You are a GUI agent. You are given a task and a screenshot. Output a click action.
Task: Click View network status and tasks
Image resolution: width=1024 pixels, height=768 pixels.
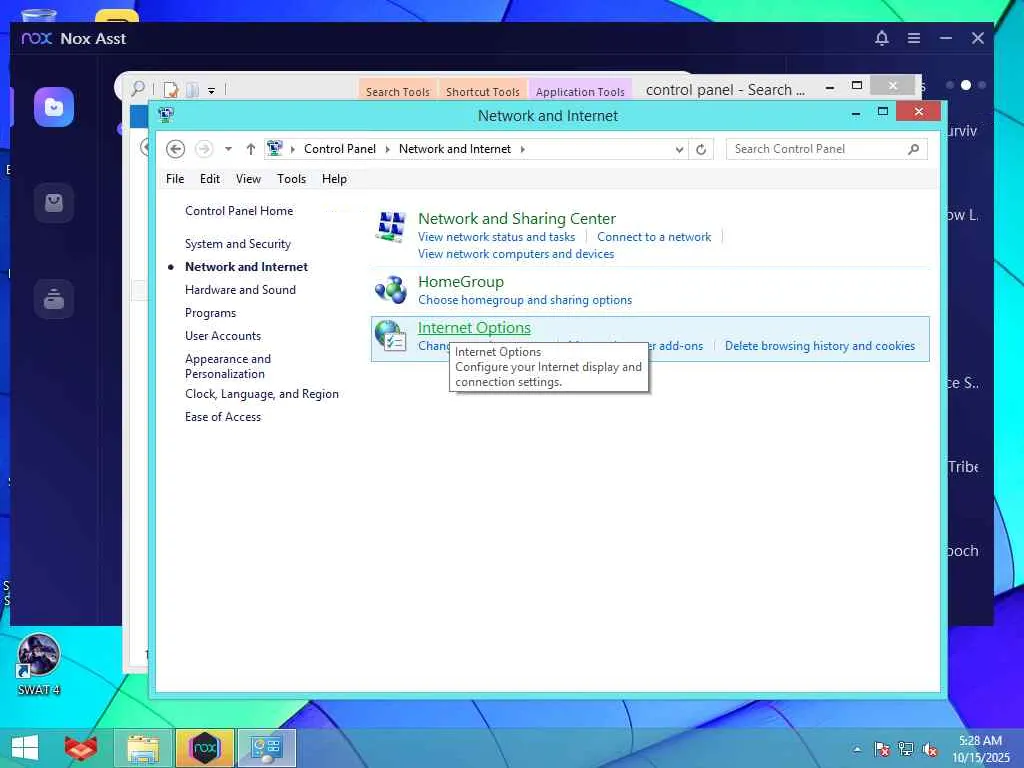(x=496, y=236)
